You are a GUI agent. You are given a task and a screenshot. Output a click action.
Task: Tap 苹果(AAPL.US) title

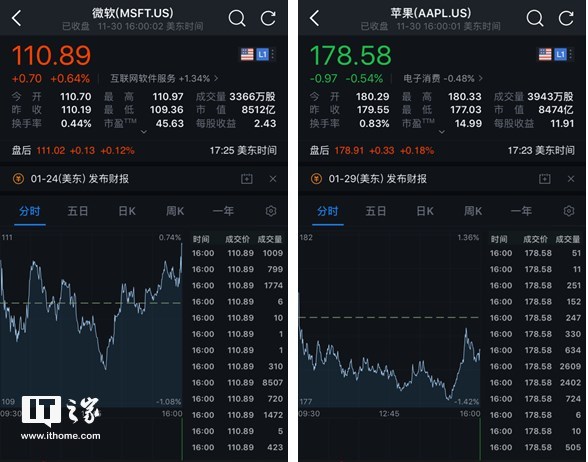click(430, 13)
